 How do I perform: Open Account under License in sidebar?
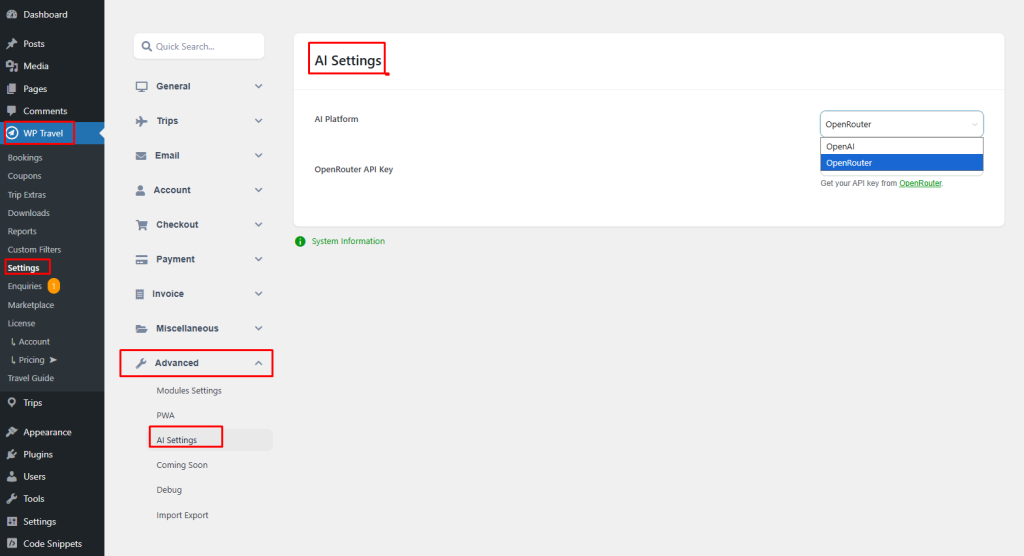point(34,342)
